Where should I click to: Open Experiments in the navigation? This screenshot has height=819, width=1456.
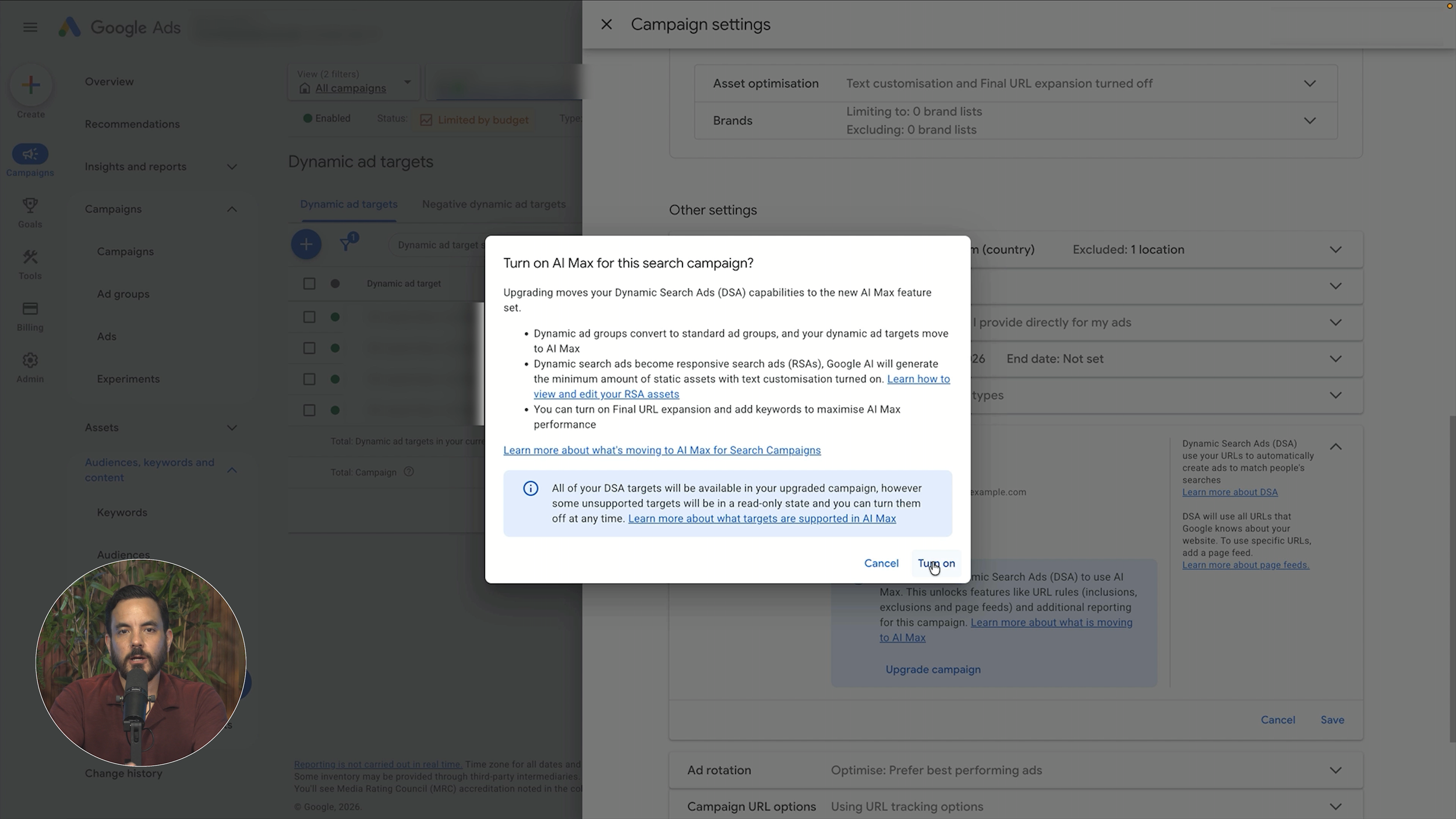click(128, 379)
